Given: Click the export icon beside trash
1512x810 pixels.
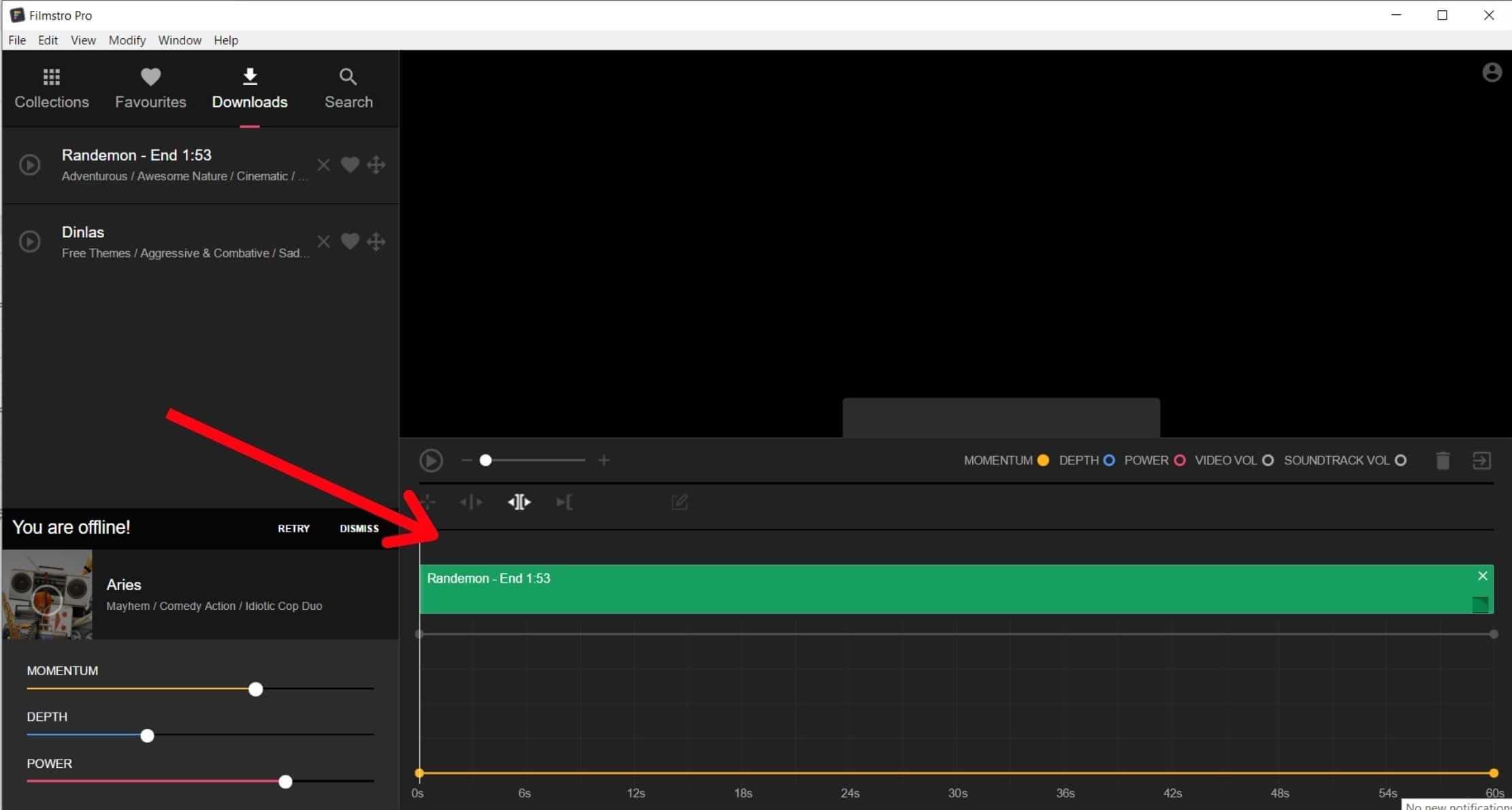Looking at the screenshot, I should [1481, 461].
